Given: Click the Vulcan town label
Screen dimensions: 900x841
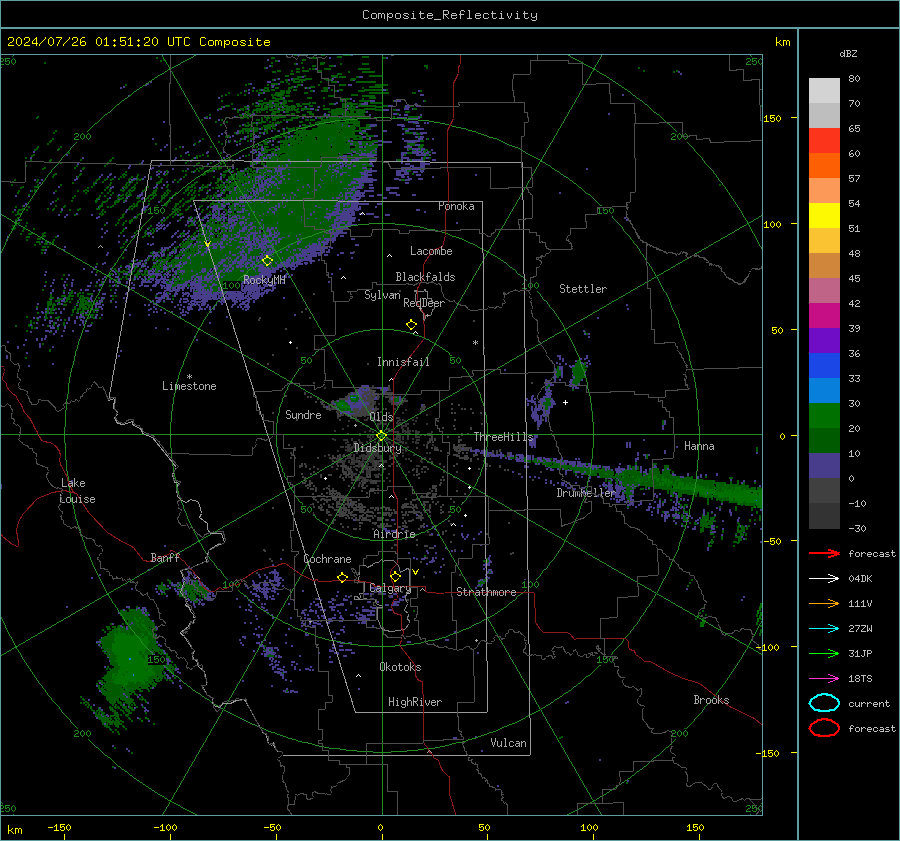Looking at the screenshot, I should coord(508,743).
